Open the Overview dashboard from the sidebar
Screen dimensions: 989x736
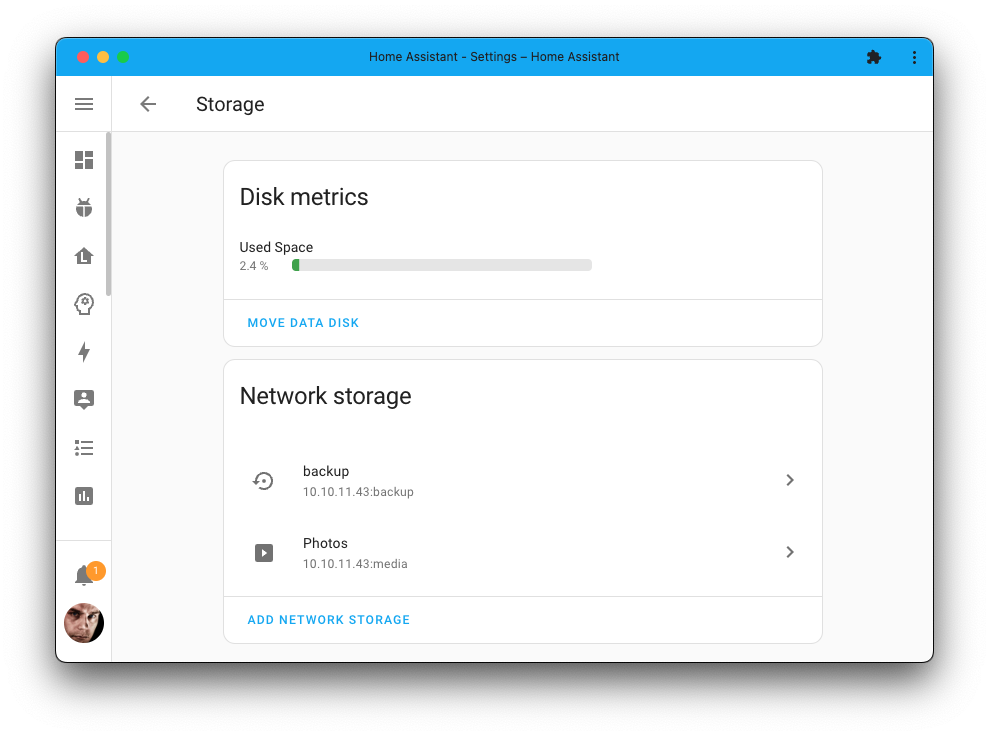coord(84,160)
